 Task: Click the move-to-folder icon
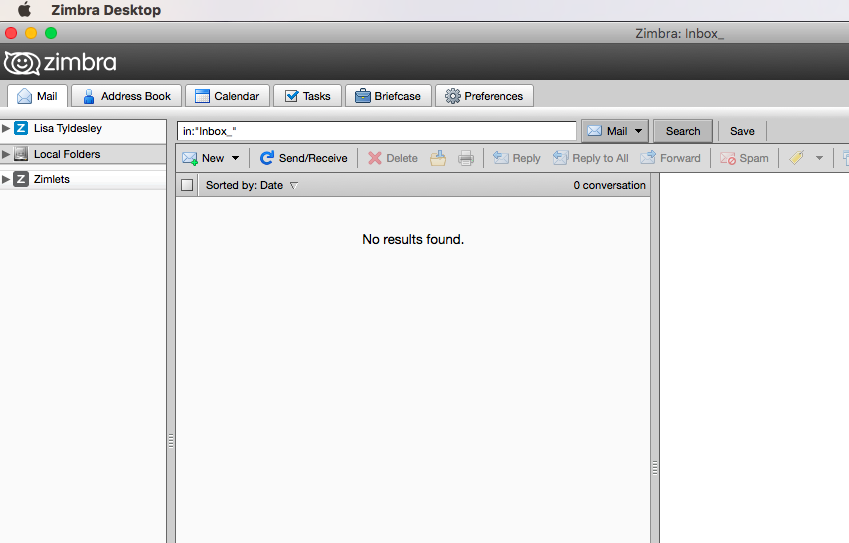[438, 158]
